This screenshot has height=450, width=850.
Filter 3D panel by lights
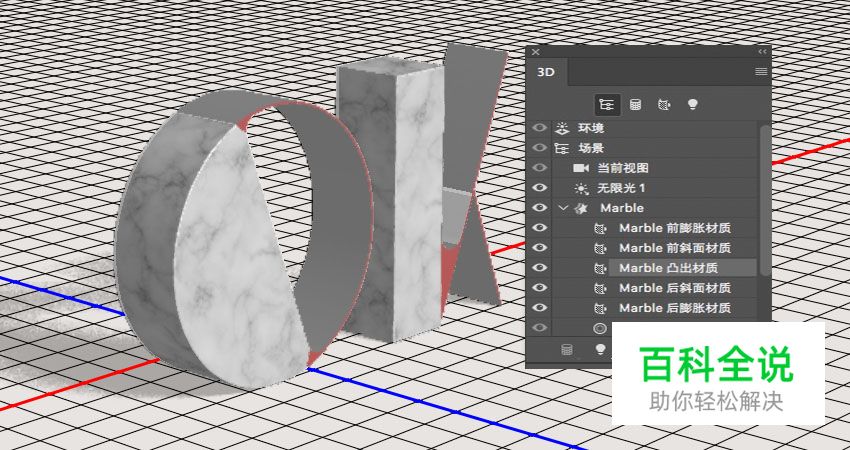(692, 104)
